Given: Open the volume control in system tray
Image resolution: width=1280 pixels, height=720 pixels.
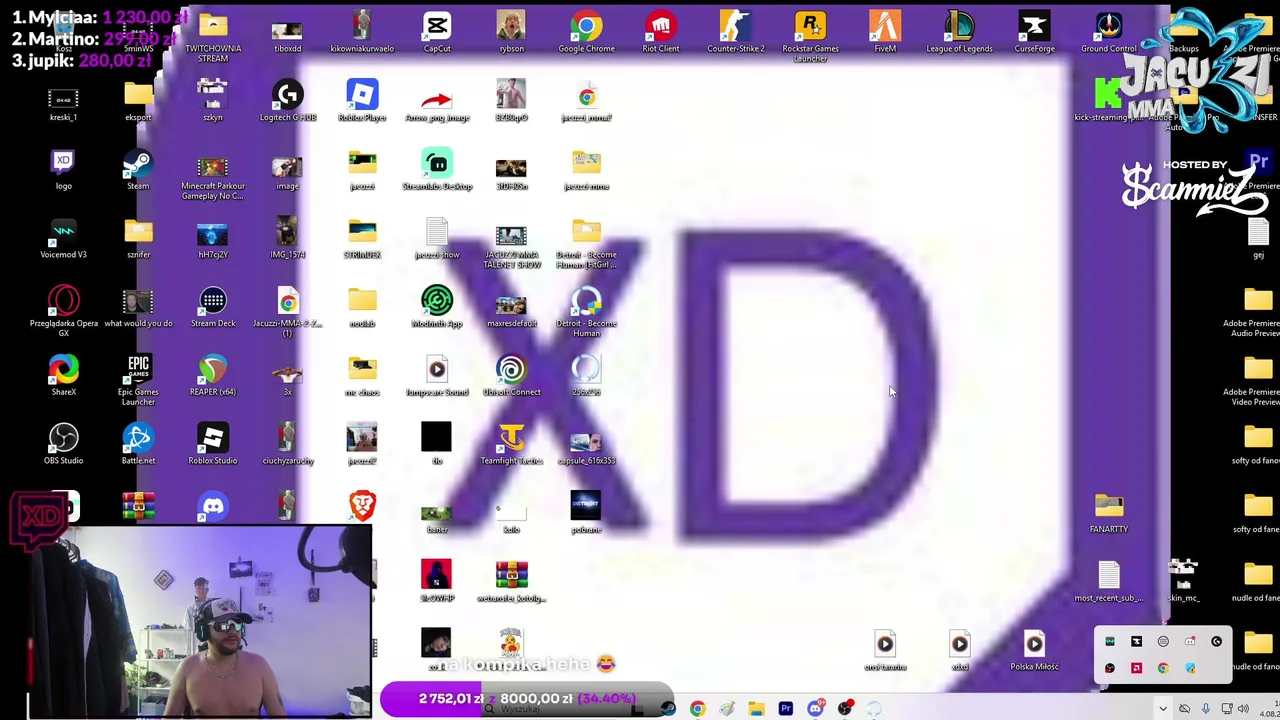Looking at the screenshot, I should (x=1243, y=709).
